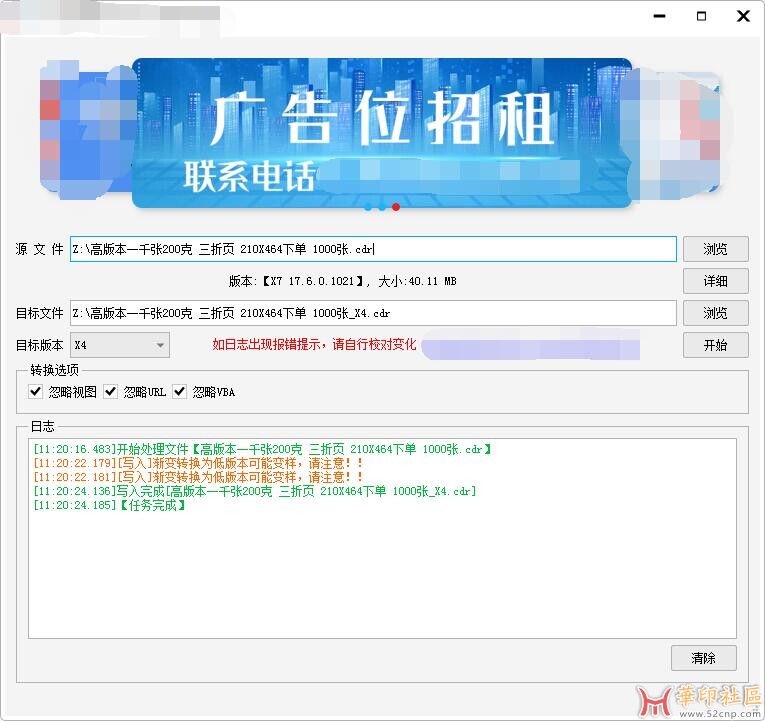This screenshot has height=721, width=765.
Task: Select the red banner indicator dot
Action: (396, 207)
